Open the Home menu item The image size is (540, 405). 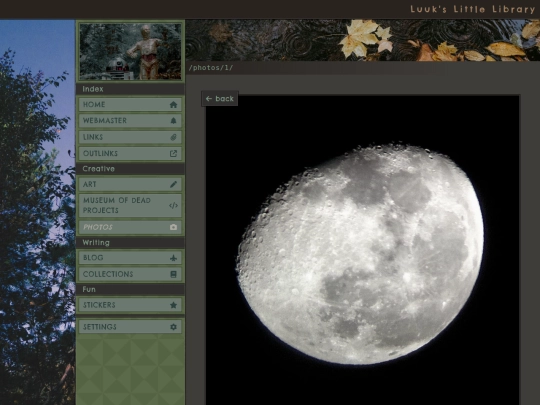(x=130, y=105)
